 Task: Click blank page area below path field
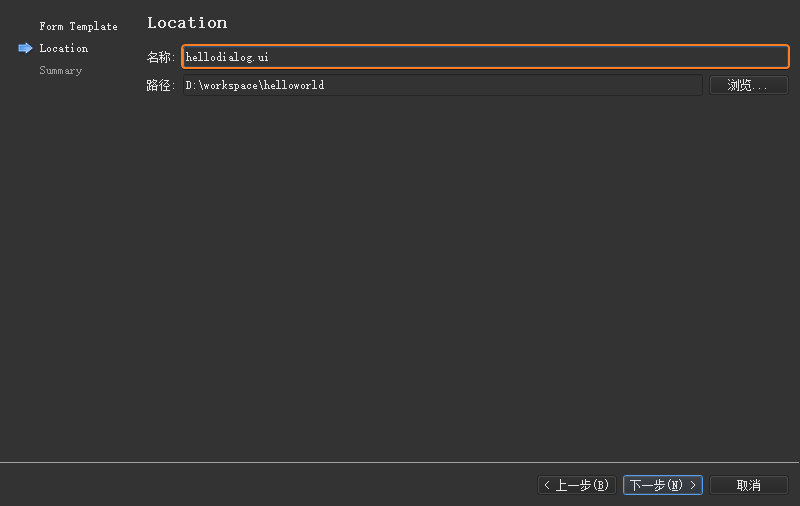[460, 270]
